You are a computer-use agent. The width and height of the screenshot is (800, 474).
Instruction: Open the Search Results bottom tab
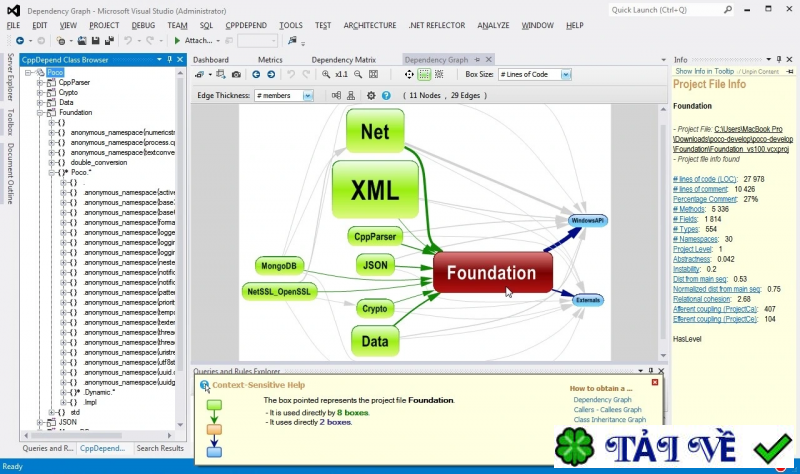click(160, 448)
